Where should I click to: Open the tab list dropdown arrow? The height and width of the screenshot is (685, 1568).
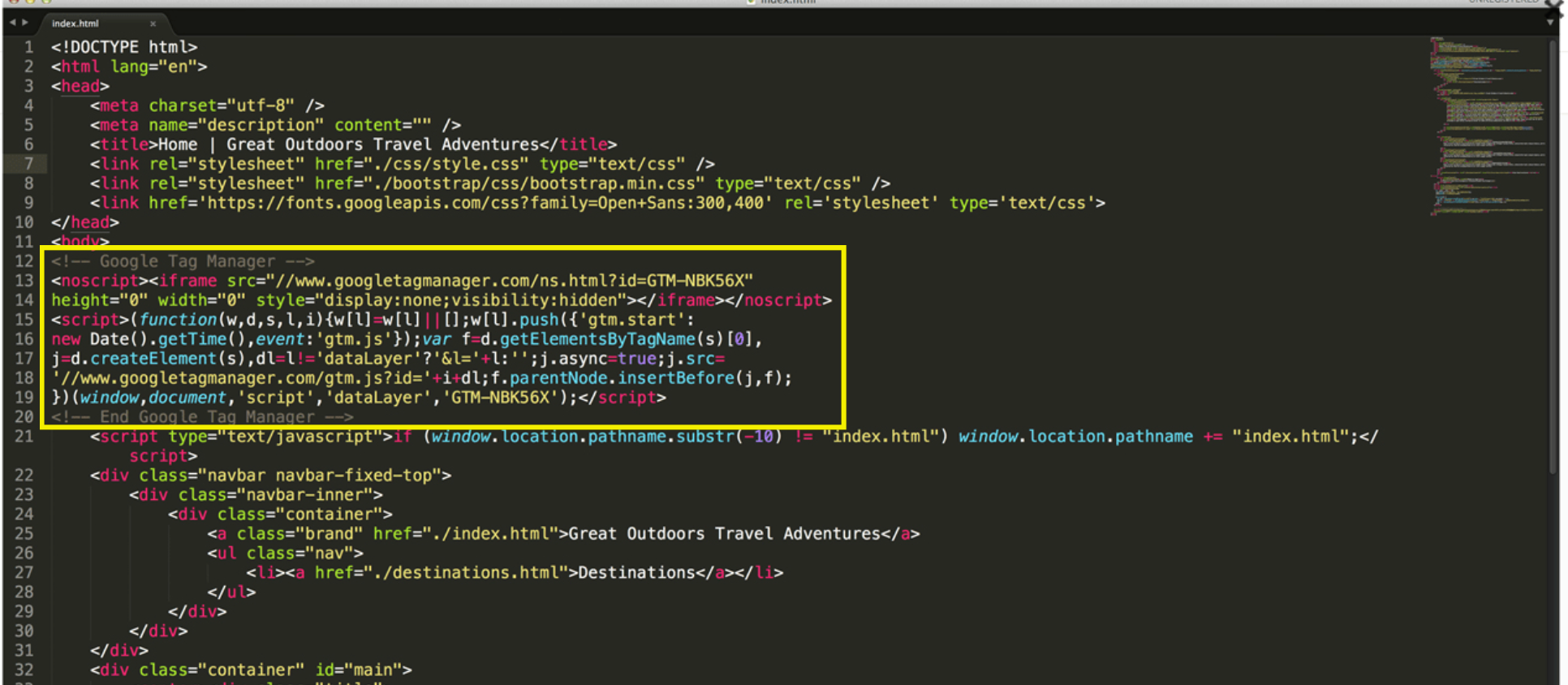pyautogui.click(x=1549, y=23)
